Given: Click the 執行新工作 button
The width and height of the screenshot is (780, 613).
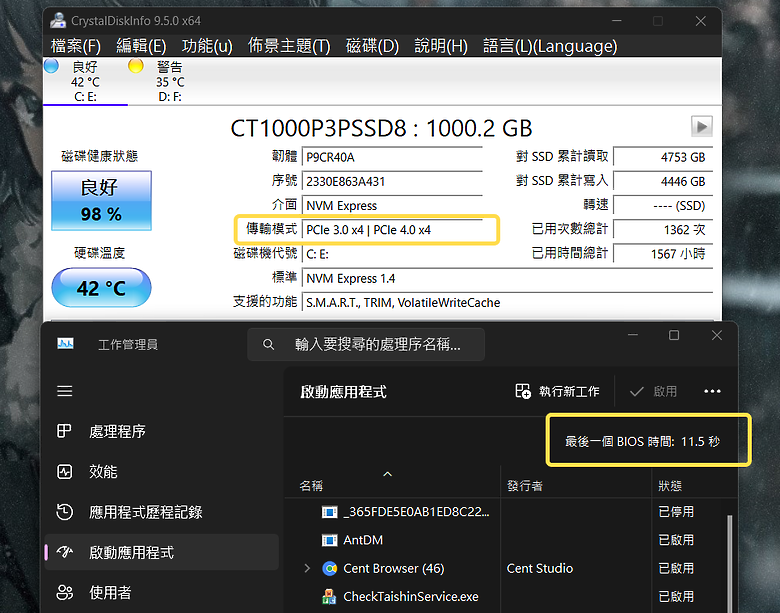Looking at the screenshot, I should click(x=557, y=392).
